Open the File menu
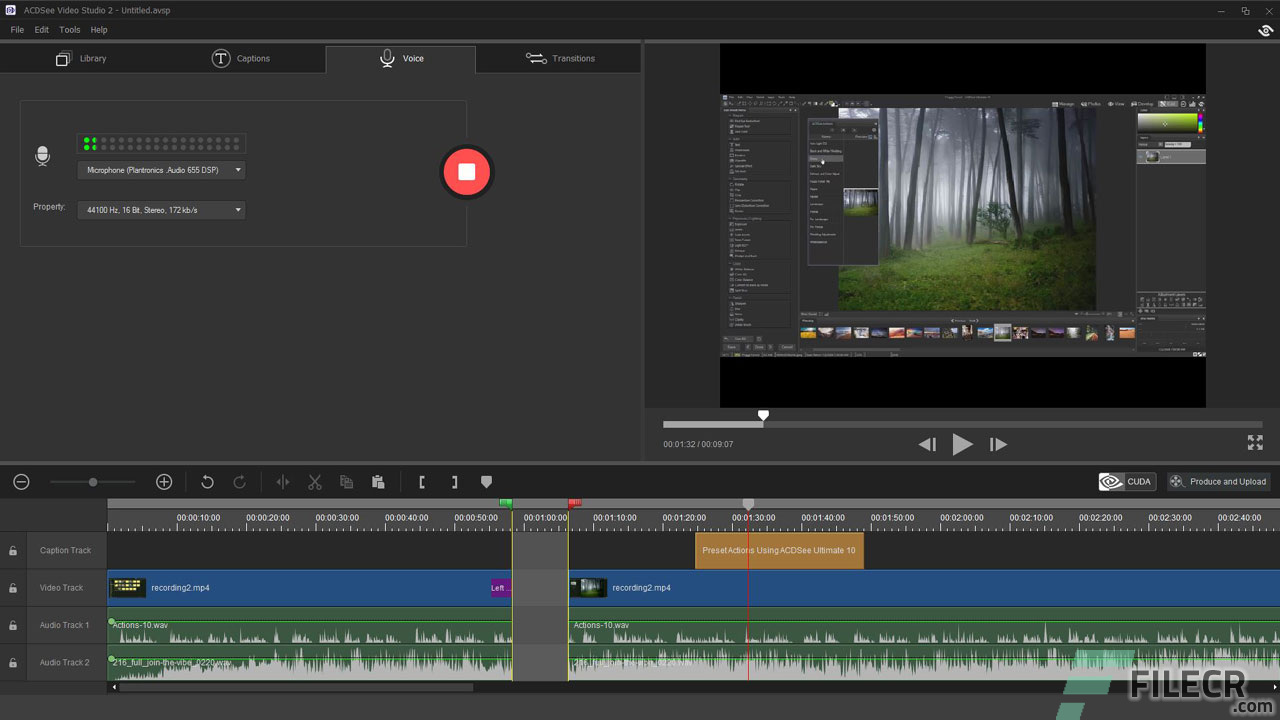 tap(18, 30)
